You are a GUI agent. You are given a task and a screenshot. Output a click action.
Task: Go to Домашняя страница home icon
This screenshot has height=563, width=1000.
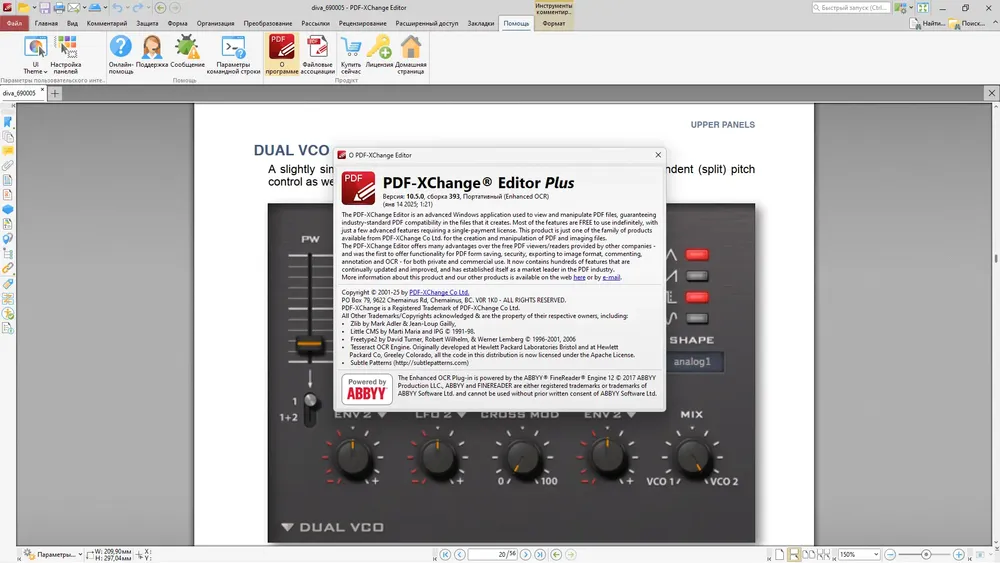(x=411, y=55)
